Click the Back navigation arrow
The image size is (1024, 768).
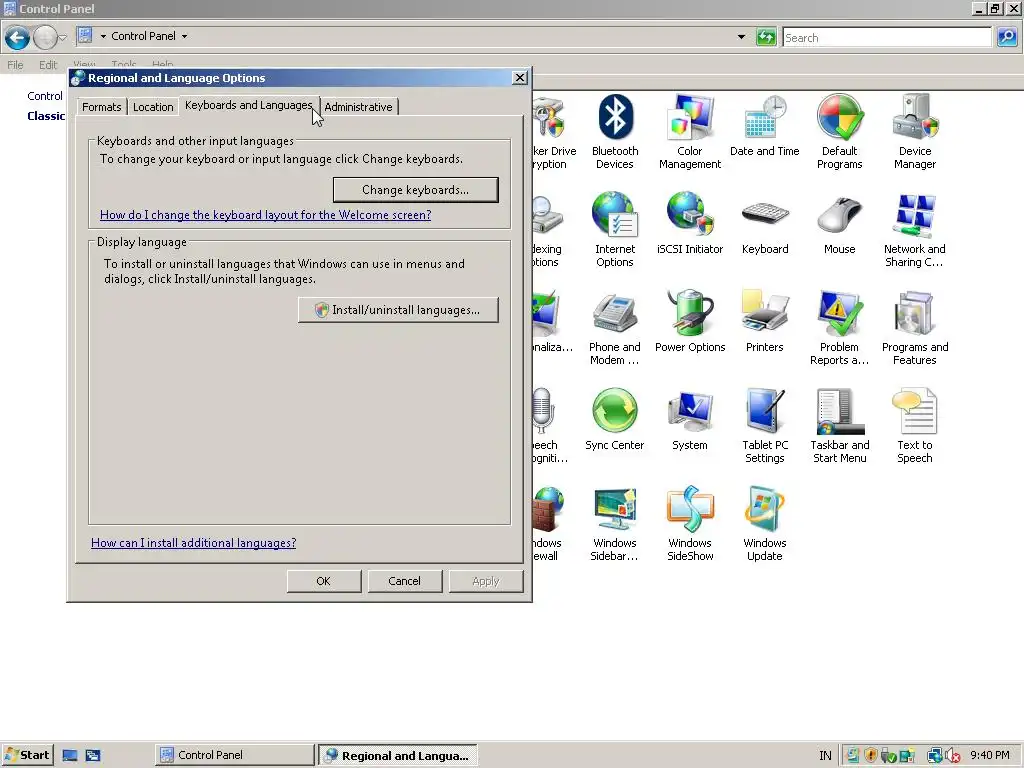(17, 37)
